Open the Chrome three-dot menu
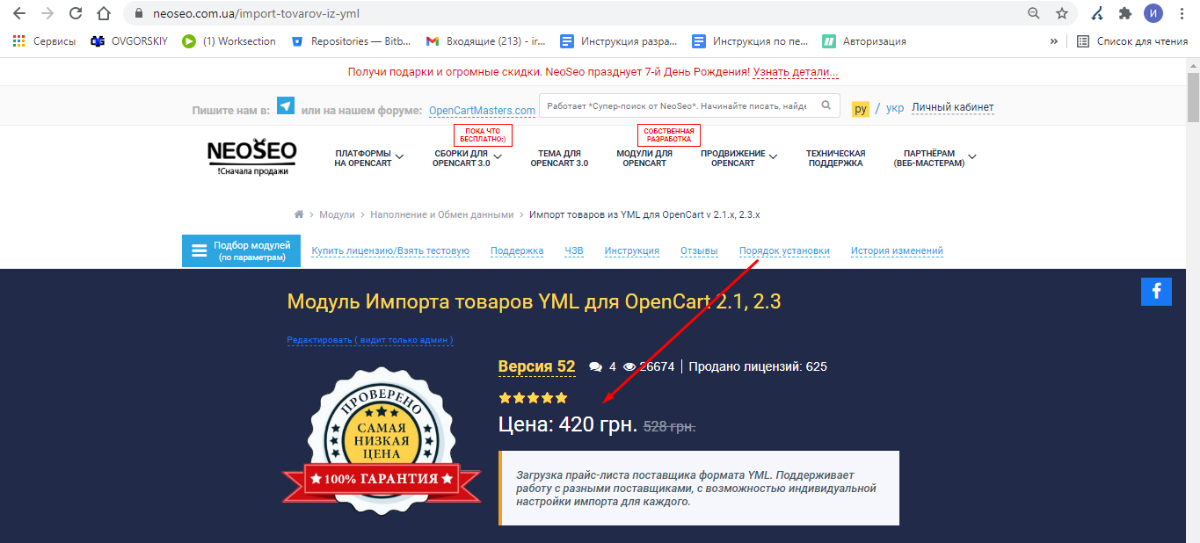1200x543 pixels. click(1182, 14)
